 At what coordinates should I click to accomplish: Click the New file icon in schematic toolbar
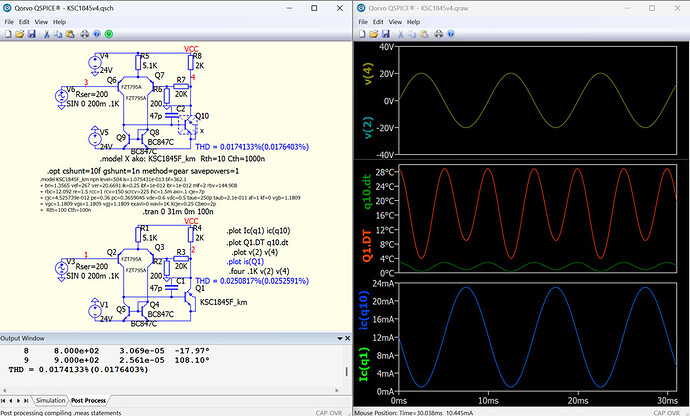click(x=7, y=34)
